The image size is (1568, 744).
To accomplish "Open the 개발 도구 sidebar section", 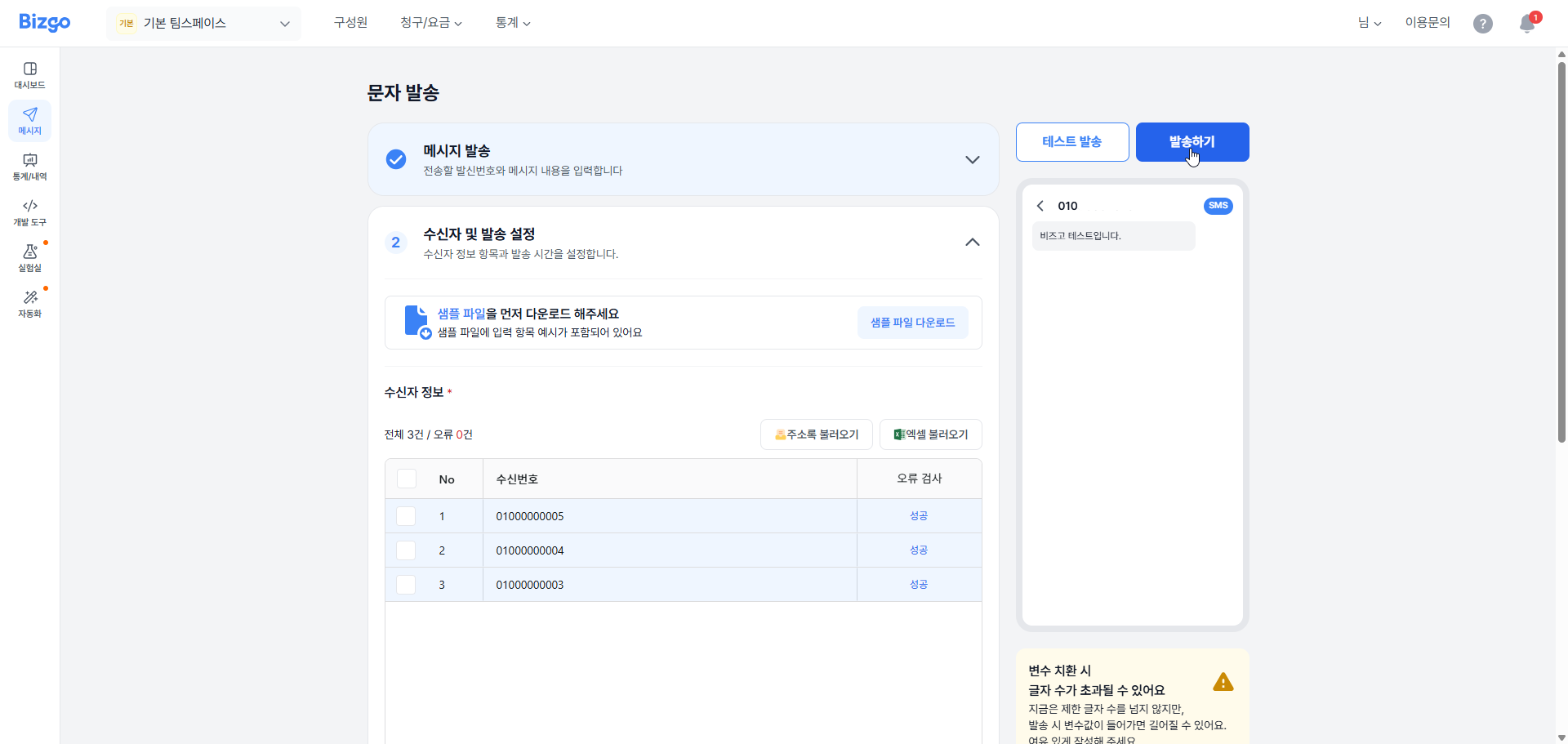I will [29, 213].
